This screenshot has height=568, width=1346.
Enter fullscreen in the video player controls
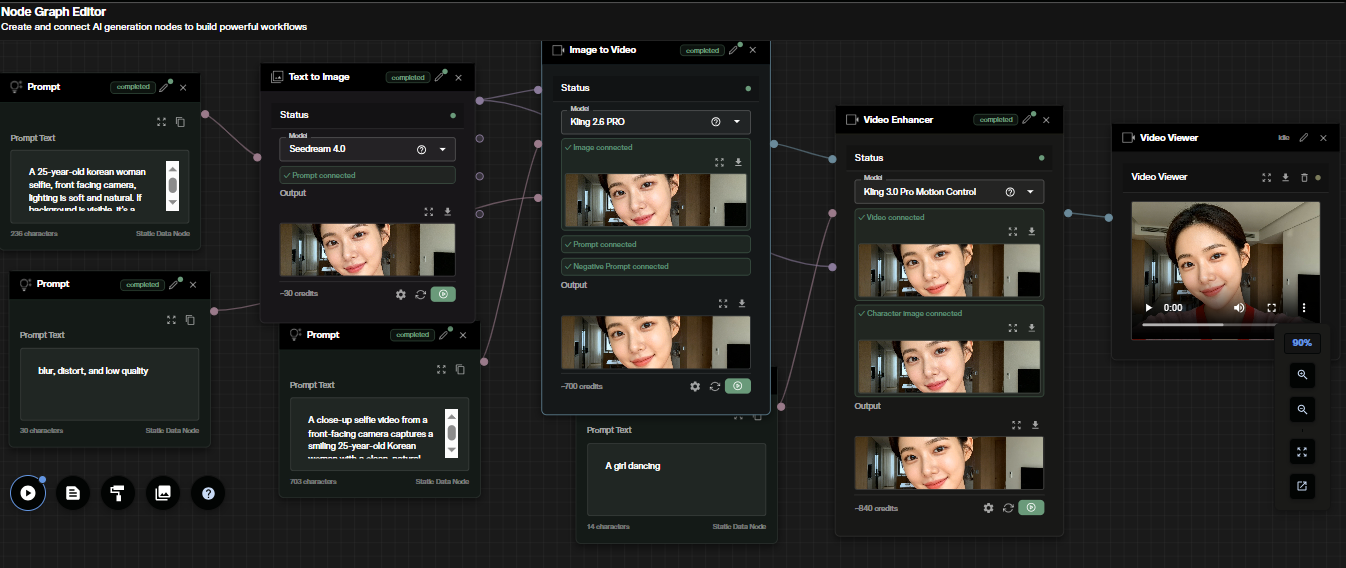1272,308
